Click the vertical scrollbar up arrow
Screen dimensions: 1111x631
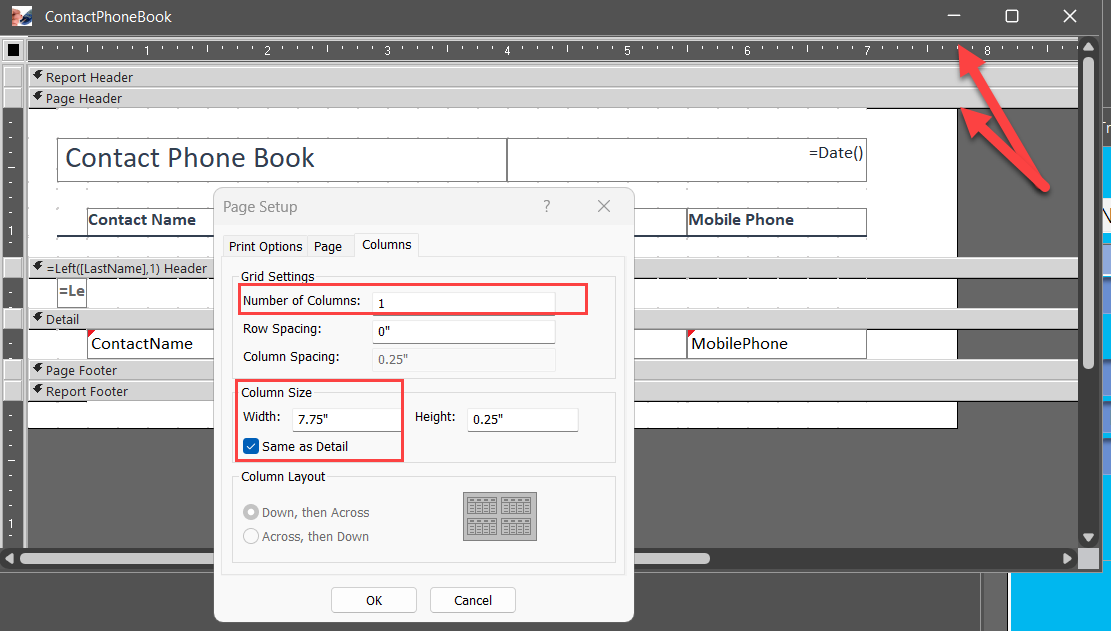coord(1088,47)
